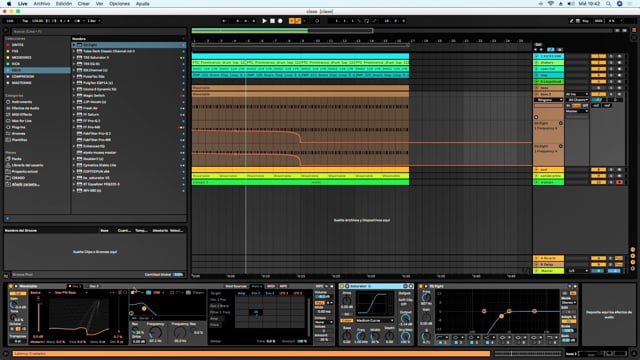
Task: Select the shakers track header
Action: click(549, 62)
